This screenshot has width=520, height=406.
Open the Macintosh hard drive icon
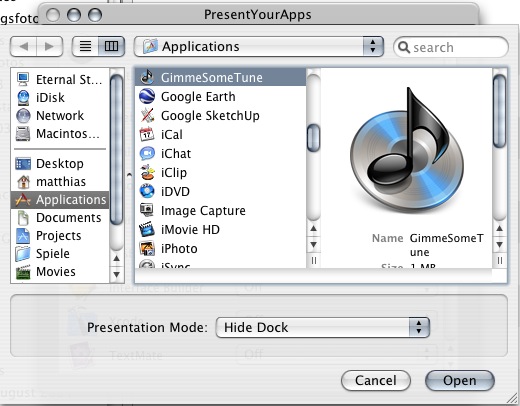point(23,133)
